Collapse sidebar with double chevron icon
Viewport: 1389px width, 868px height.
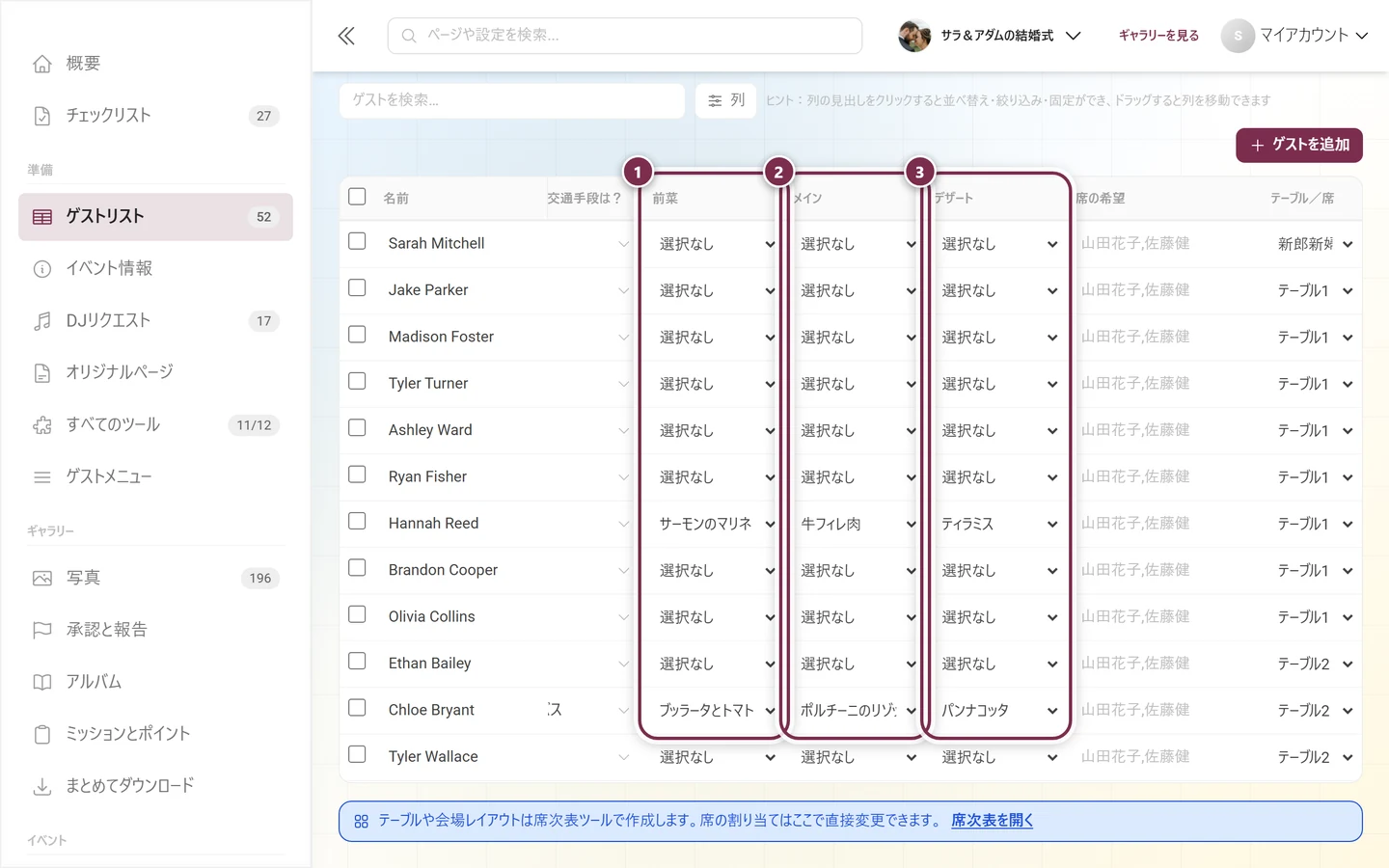[x=346, y=37]
